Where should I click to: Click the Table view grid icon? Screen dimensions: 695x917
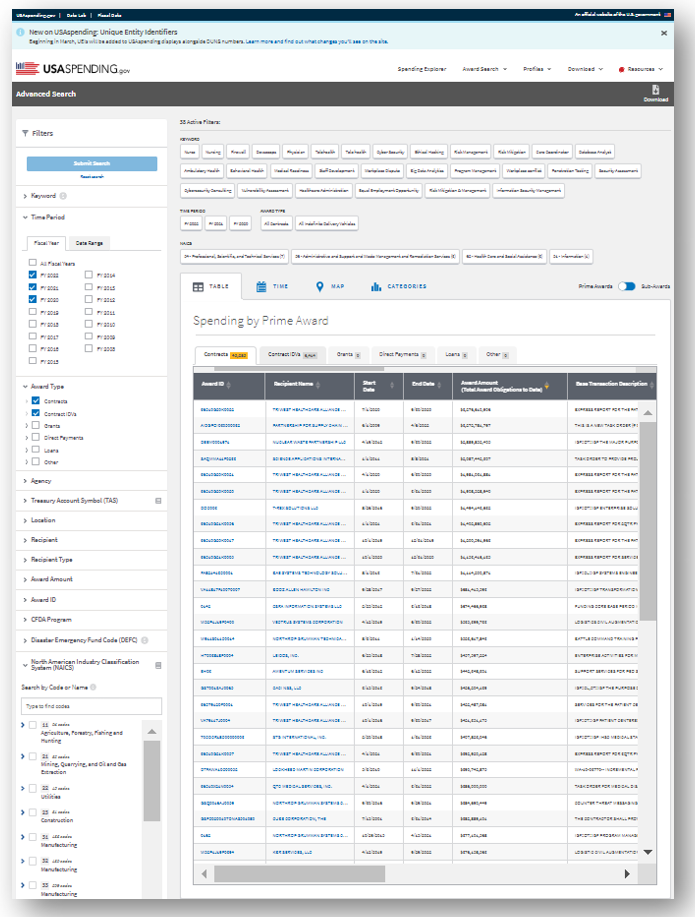click(x=198, y=287)
